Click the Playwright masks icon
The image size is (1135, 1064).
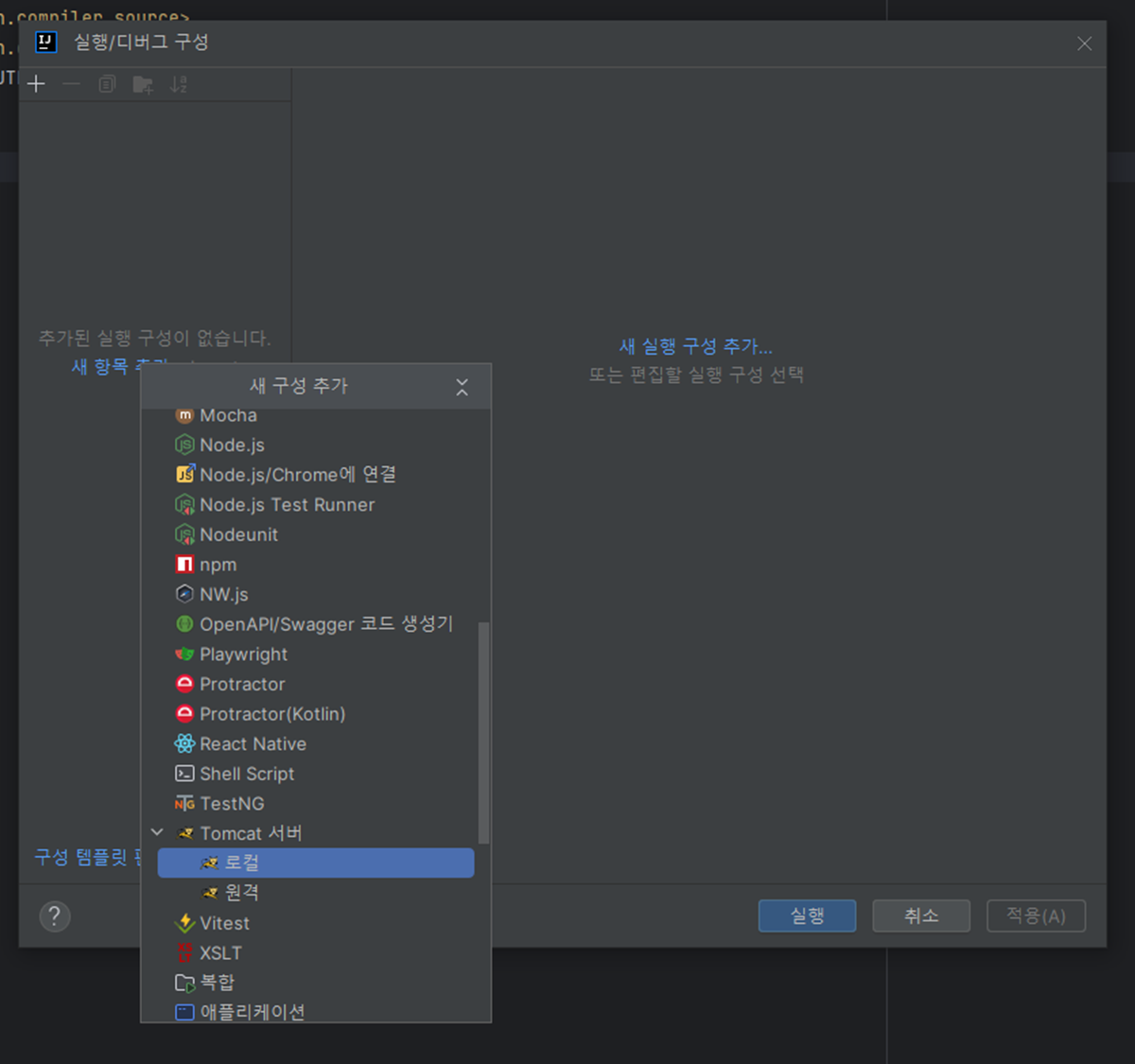[x=185, y=654]
